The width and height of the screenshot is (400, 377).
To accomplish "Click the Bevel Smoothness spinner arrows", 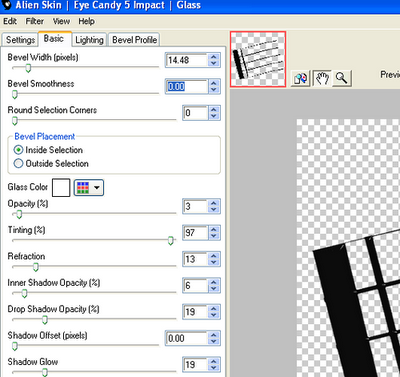I will pyautogui.click(x=214, y=87).
